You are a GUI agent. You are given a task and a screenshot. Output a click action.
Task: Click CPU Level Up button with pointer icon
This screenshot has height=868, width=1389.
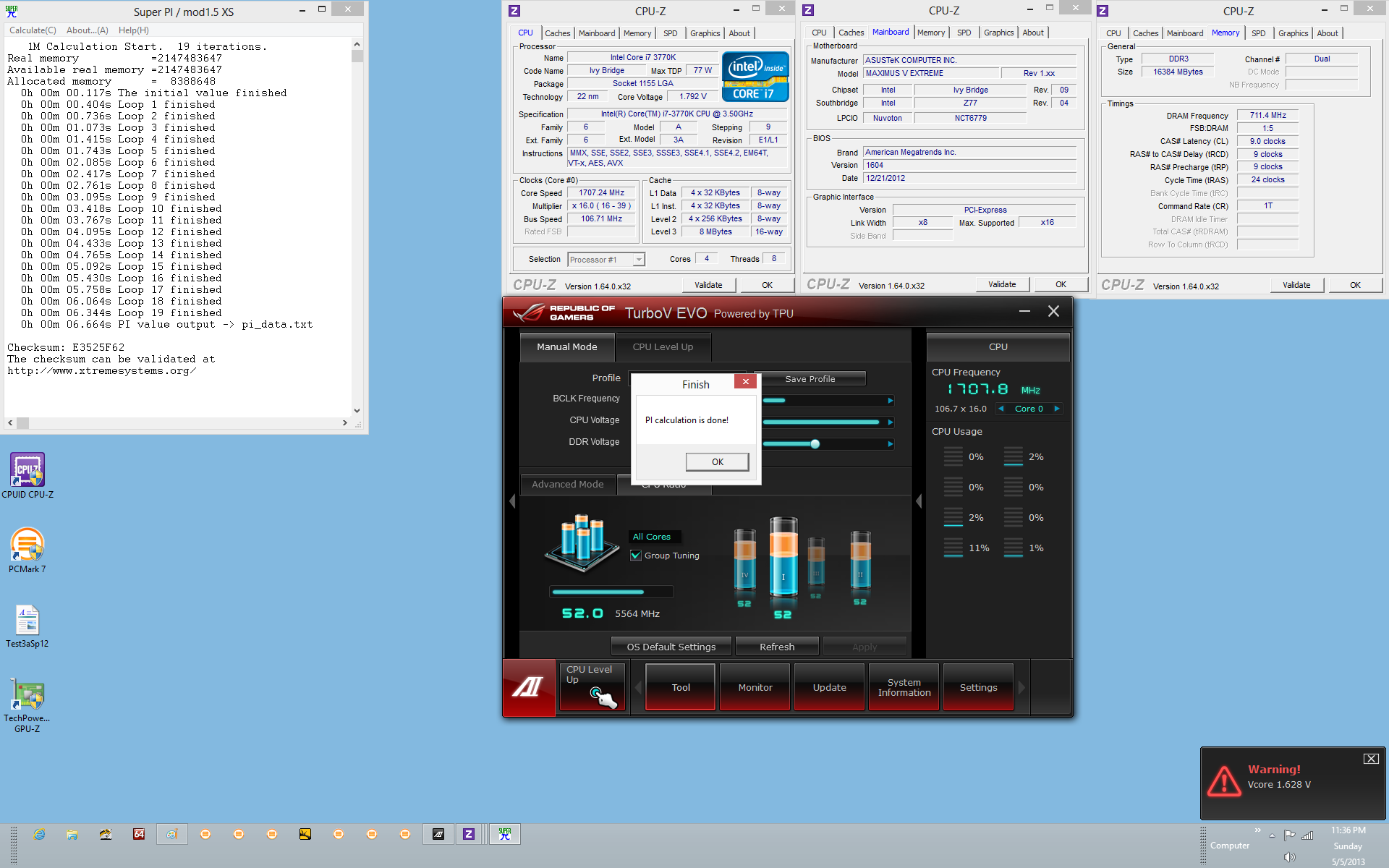(592, 687)
